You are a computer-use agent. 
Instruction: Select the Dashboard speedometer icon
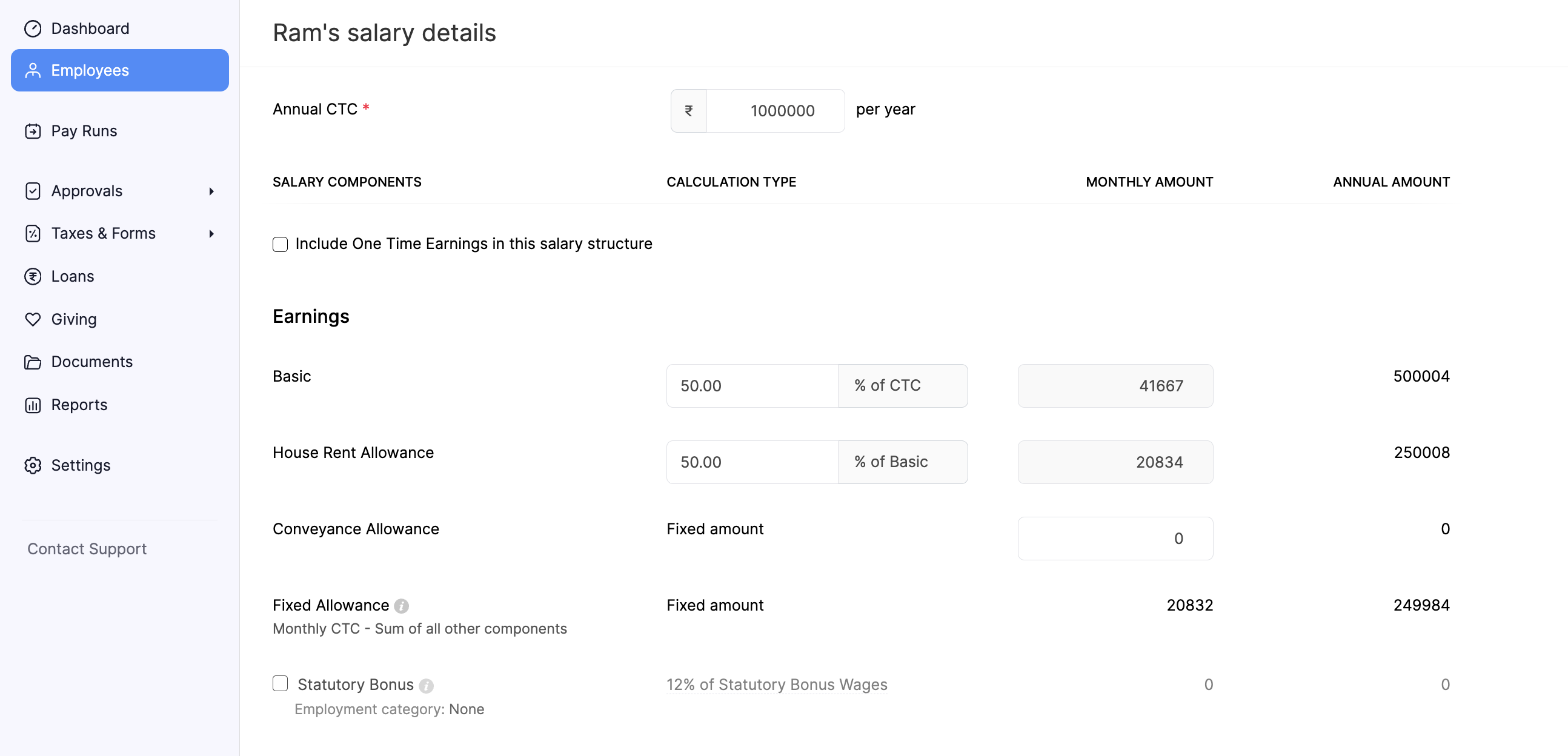tap(33, 28)
